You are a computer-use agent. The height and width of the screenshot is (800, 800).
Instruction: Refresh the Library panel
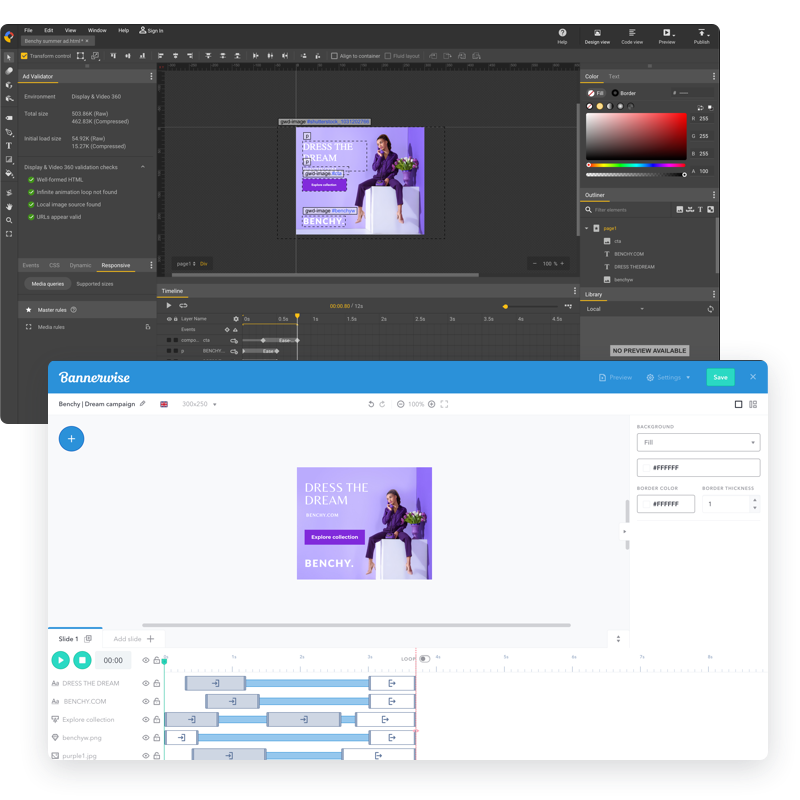pyautogui.click(x=710, y=309)
